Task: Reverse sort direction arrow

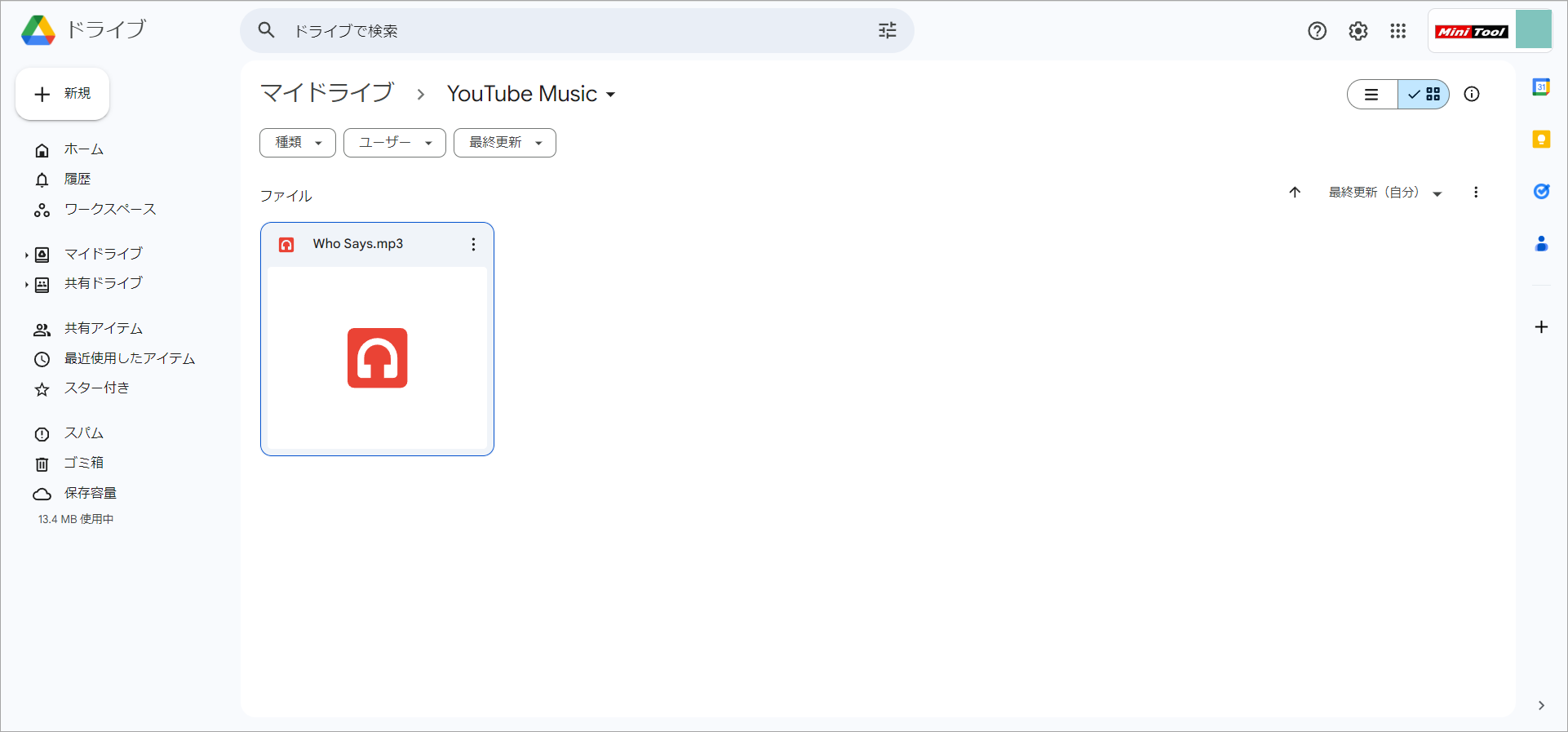Action: click(x=1295, y=193)
